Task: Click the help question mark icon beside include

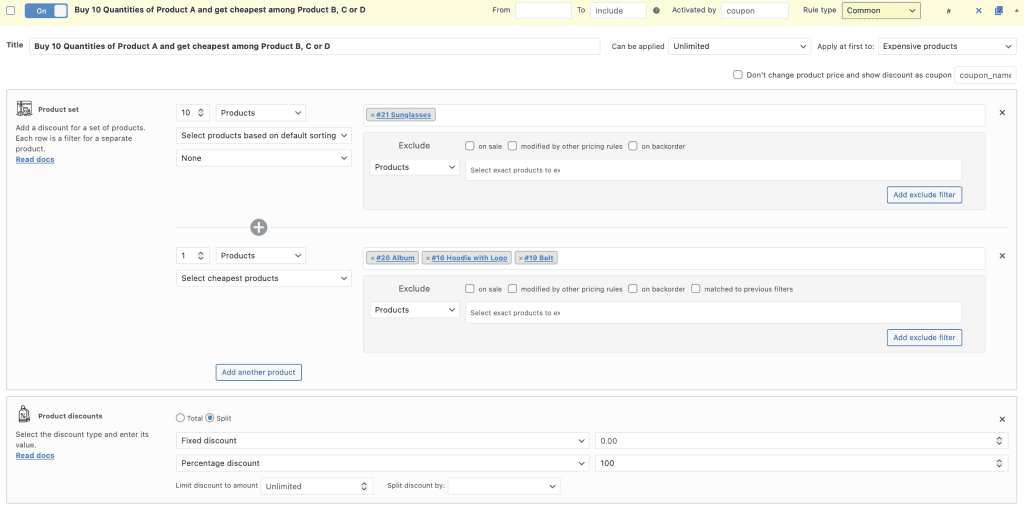Action: point(656,11)
